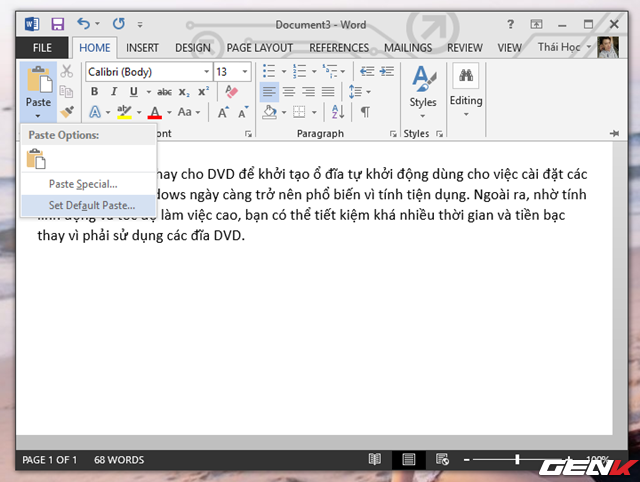Image resolution: width=640 pixels, height=482 pixels.
Task: Click the Text Effects outlined A icon
Action: 95,112
